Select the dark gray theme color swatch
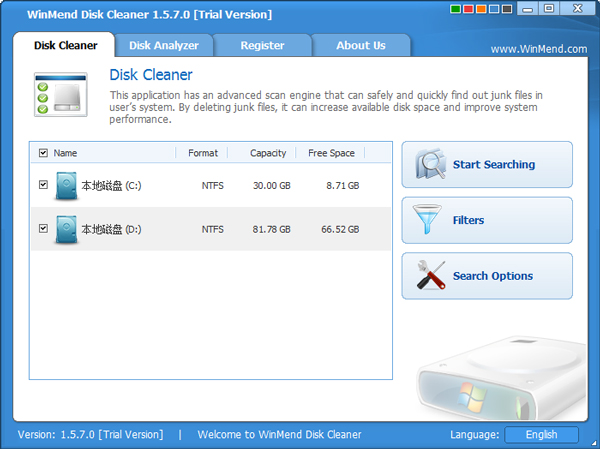Screen dimensions: 600x449 tap(507, 9)
